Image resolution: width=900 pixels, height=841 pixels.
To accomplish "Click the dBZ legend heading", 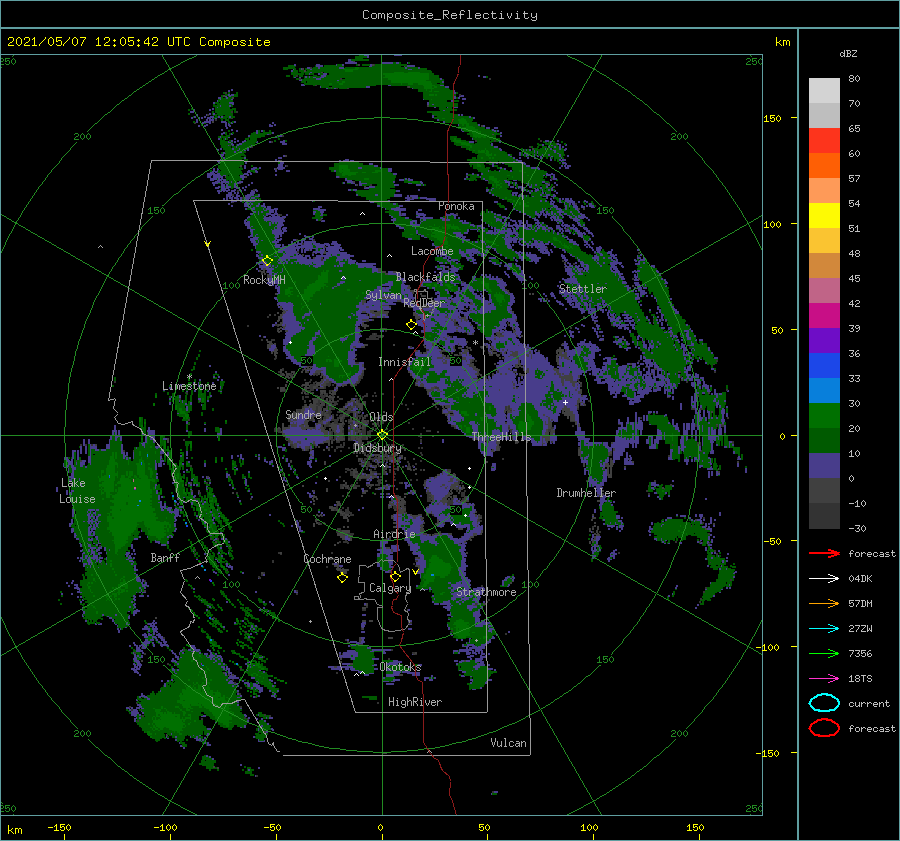I will coord(848,53).
